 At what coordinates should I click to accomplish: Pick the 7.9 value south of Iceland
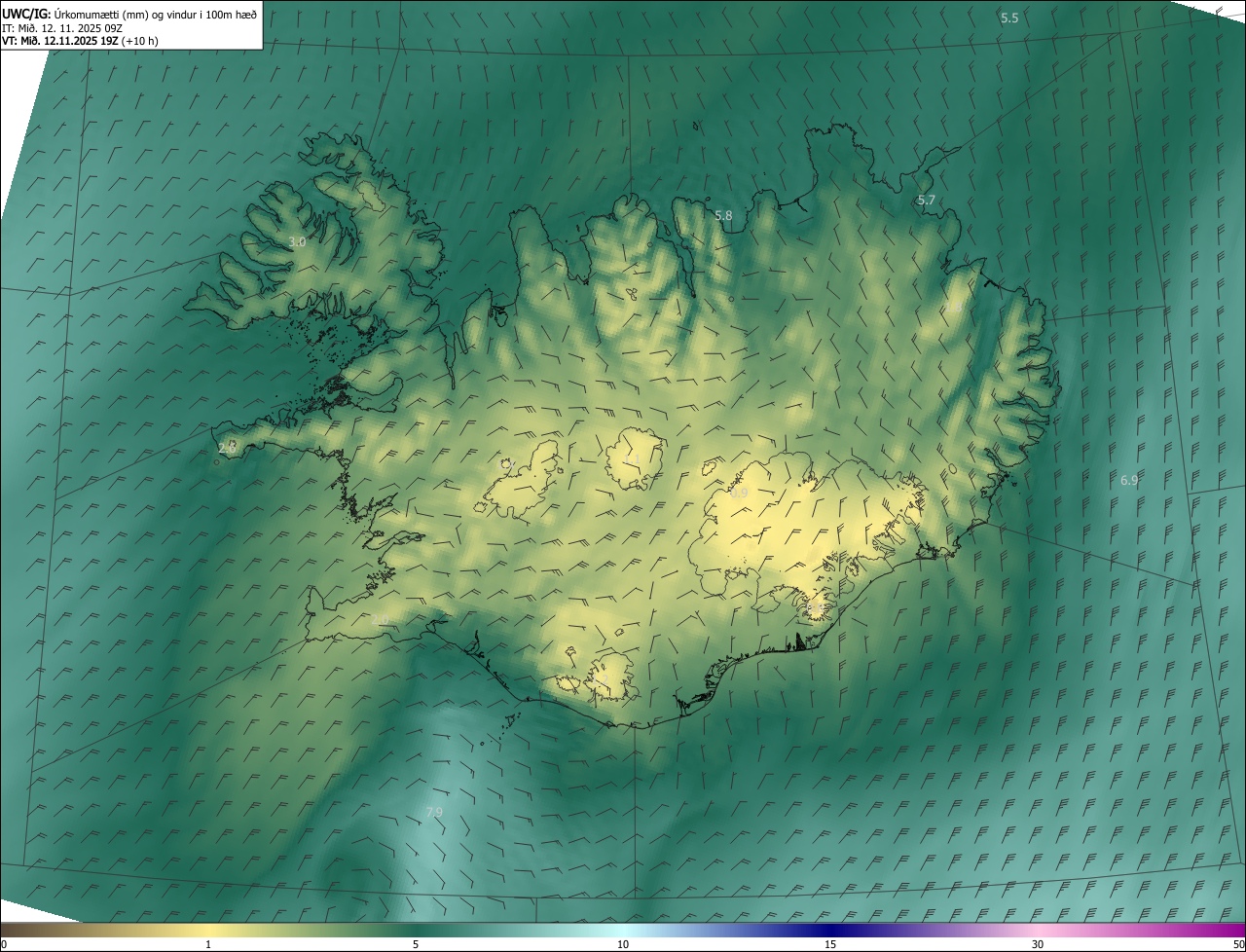(x=434, y=812)
